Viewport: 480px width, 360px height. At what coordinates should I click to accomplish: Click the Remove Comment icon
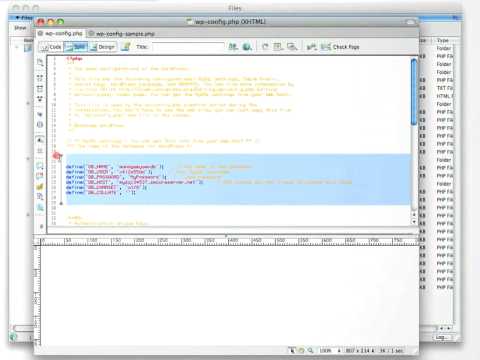(x=40, y=175)
